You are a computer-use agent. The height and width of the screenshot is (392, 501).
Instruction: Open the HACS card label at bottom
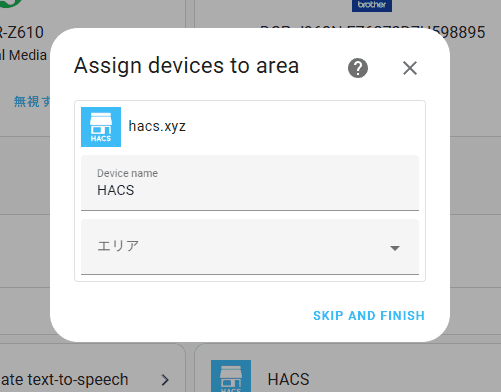289,379
